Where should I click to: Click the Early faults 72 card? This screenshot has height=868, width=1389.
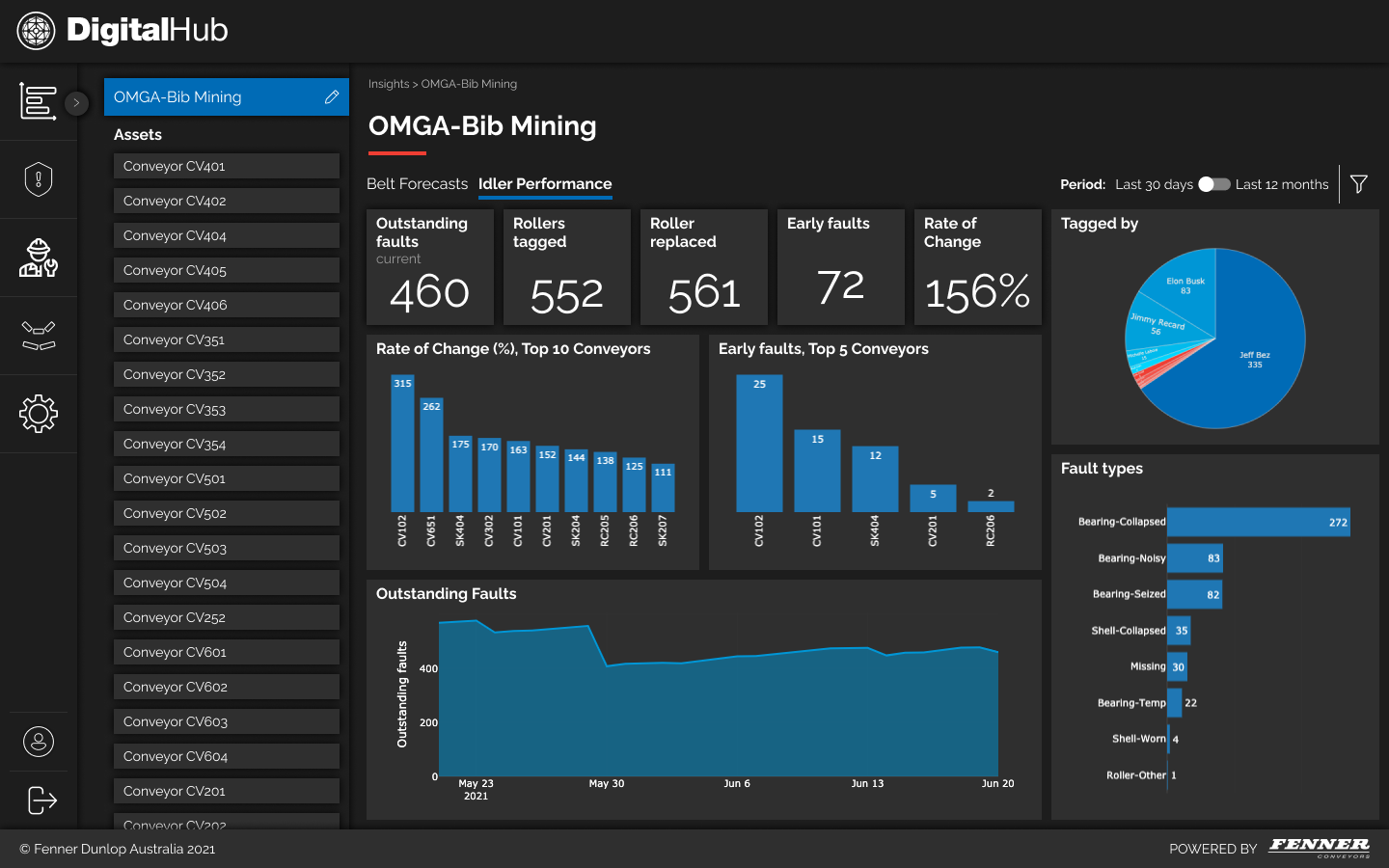841,267
